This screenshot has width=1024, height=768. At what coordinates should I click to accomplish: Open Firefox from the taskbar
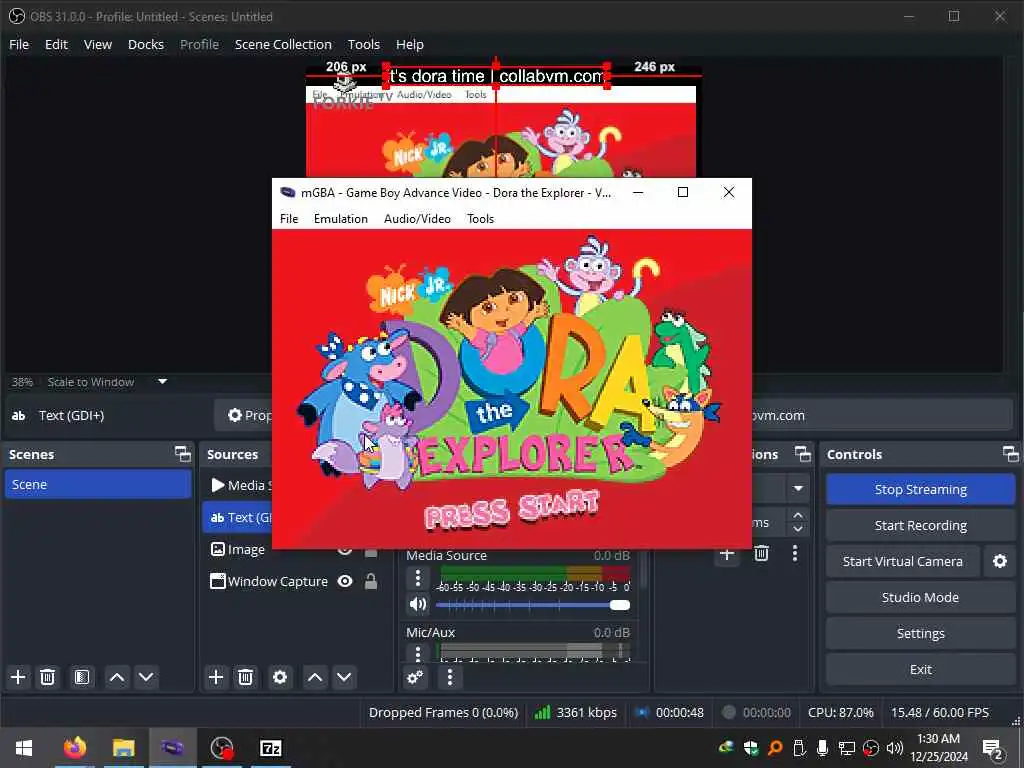[74, 748]
